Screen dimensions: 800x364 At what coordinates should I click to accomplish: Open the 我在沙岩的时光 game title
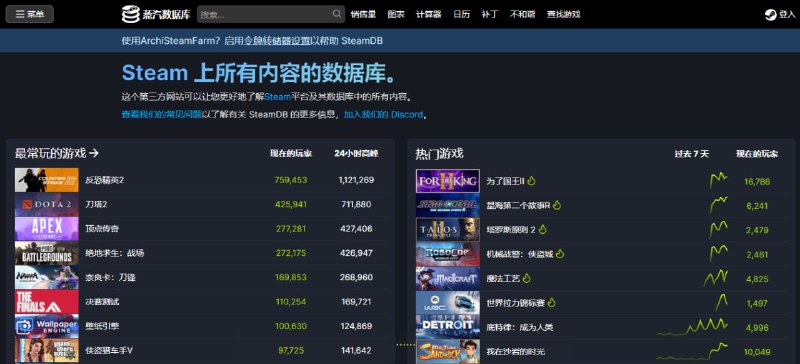[515, 352]
